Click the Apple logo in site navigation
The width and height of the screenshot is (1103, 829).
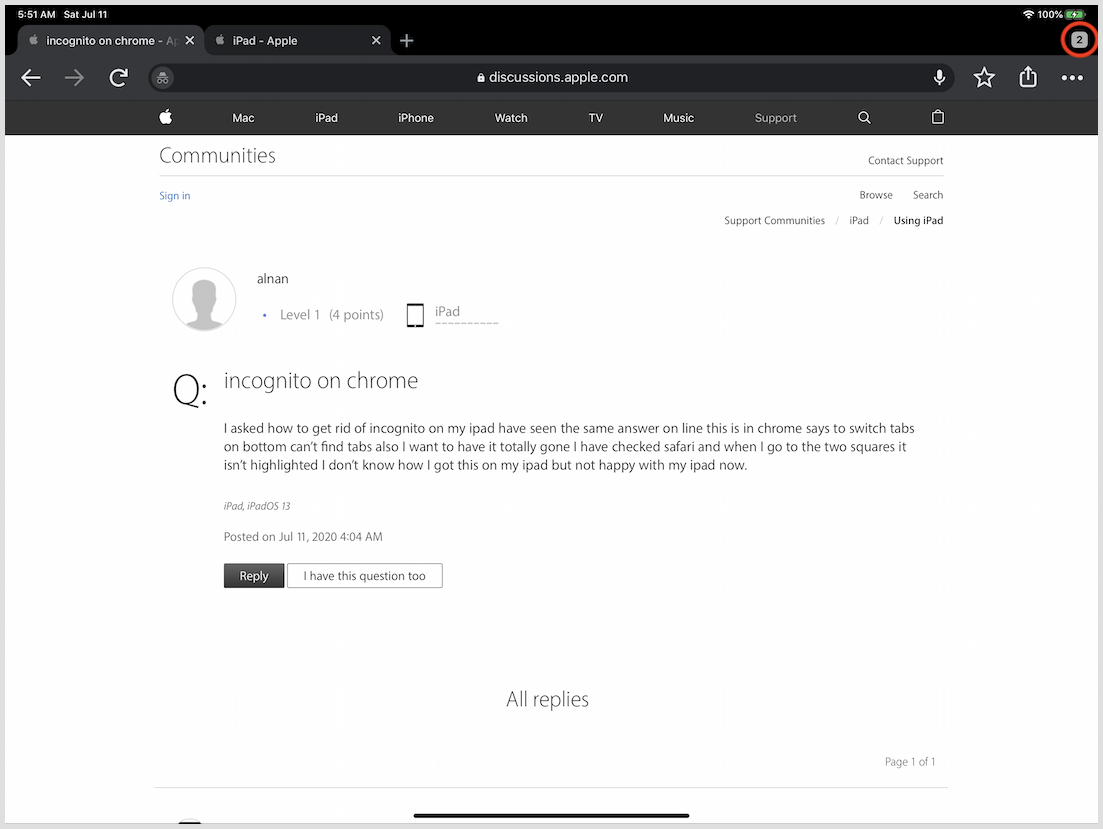pos(165,117)
